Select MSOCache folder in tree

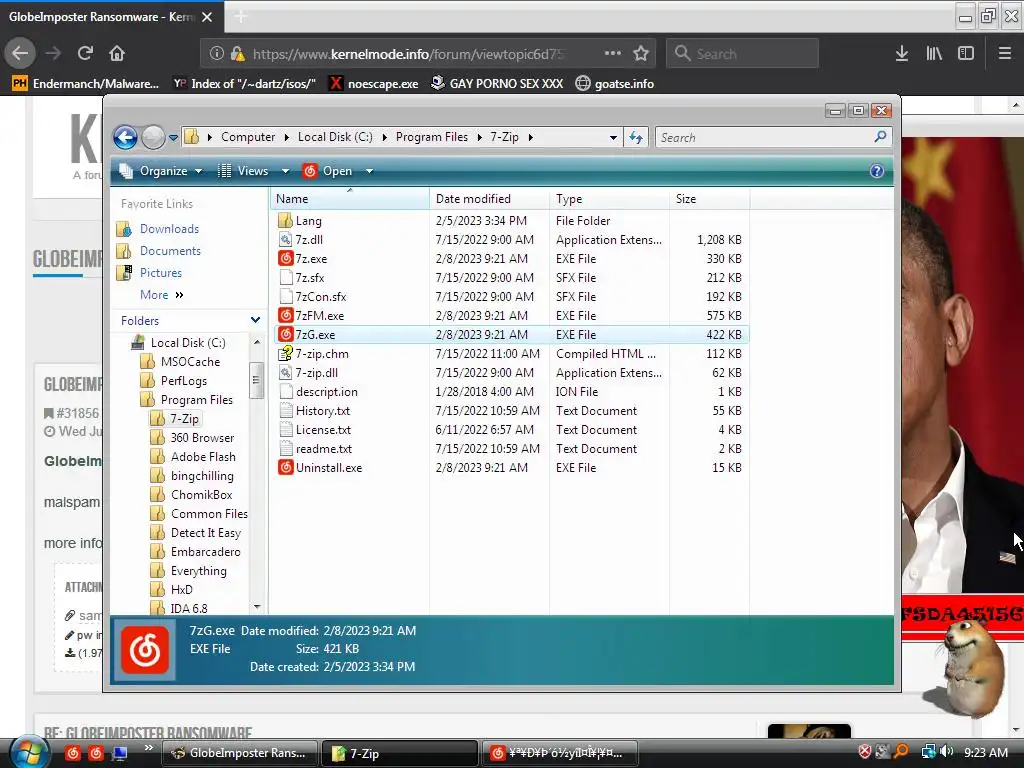pyautogui.click(x=190, y=362)
